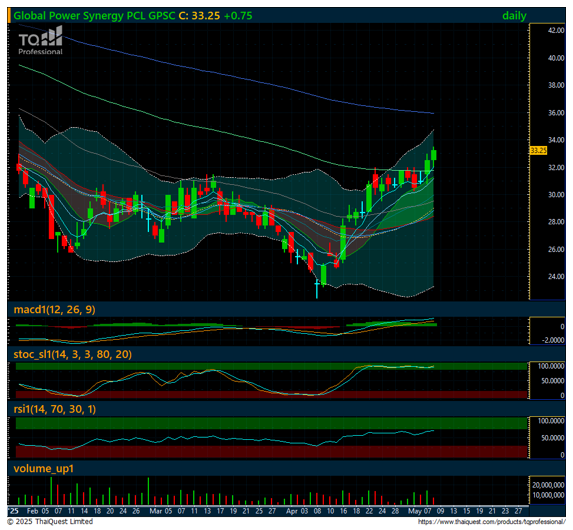Click the 42.00 price axis label
Screen dimensions: 573x530
coord(556,30)
